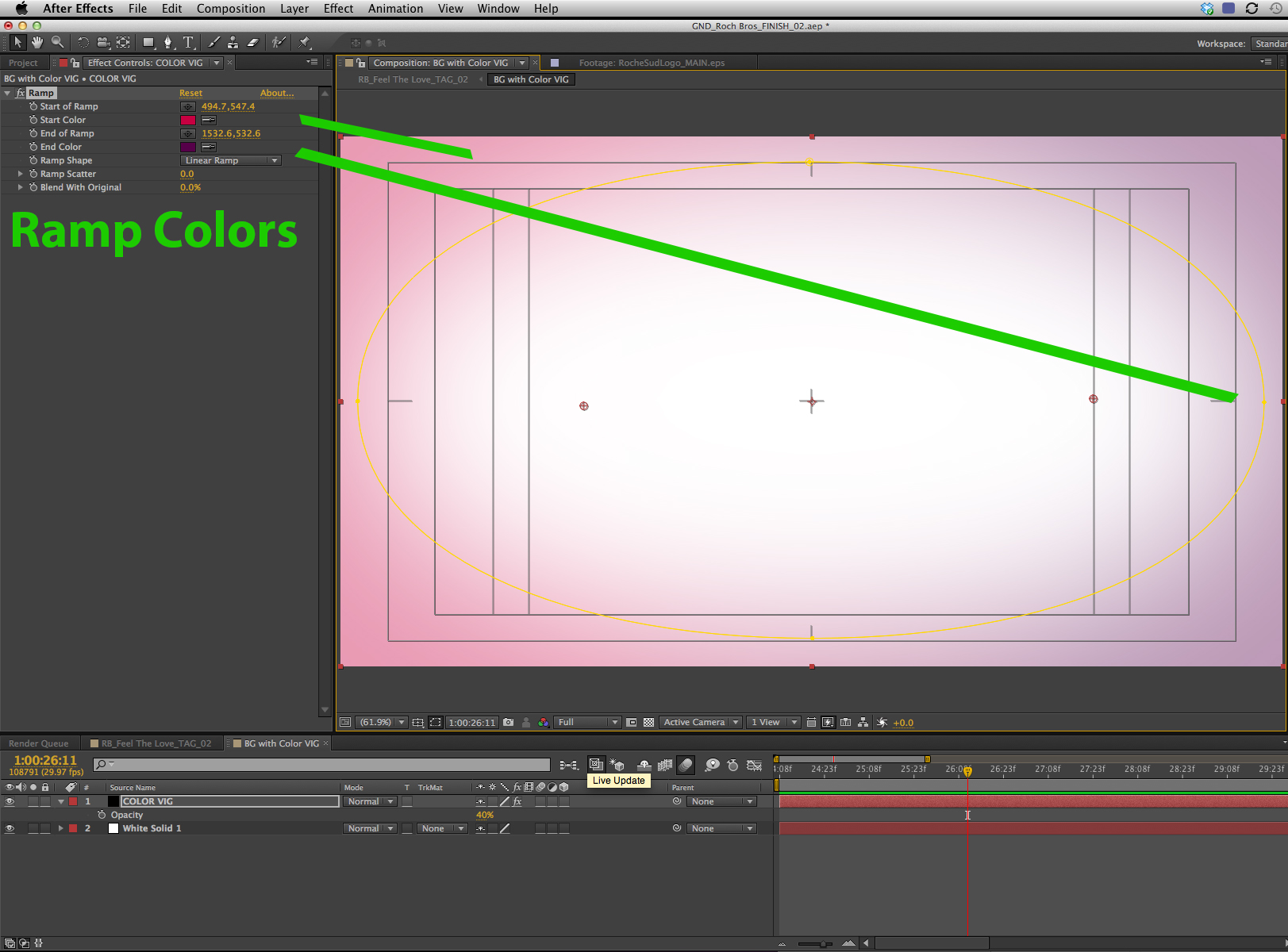Select the Puppet Pin tool

[305, 42]
